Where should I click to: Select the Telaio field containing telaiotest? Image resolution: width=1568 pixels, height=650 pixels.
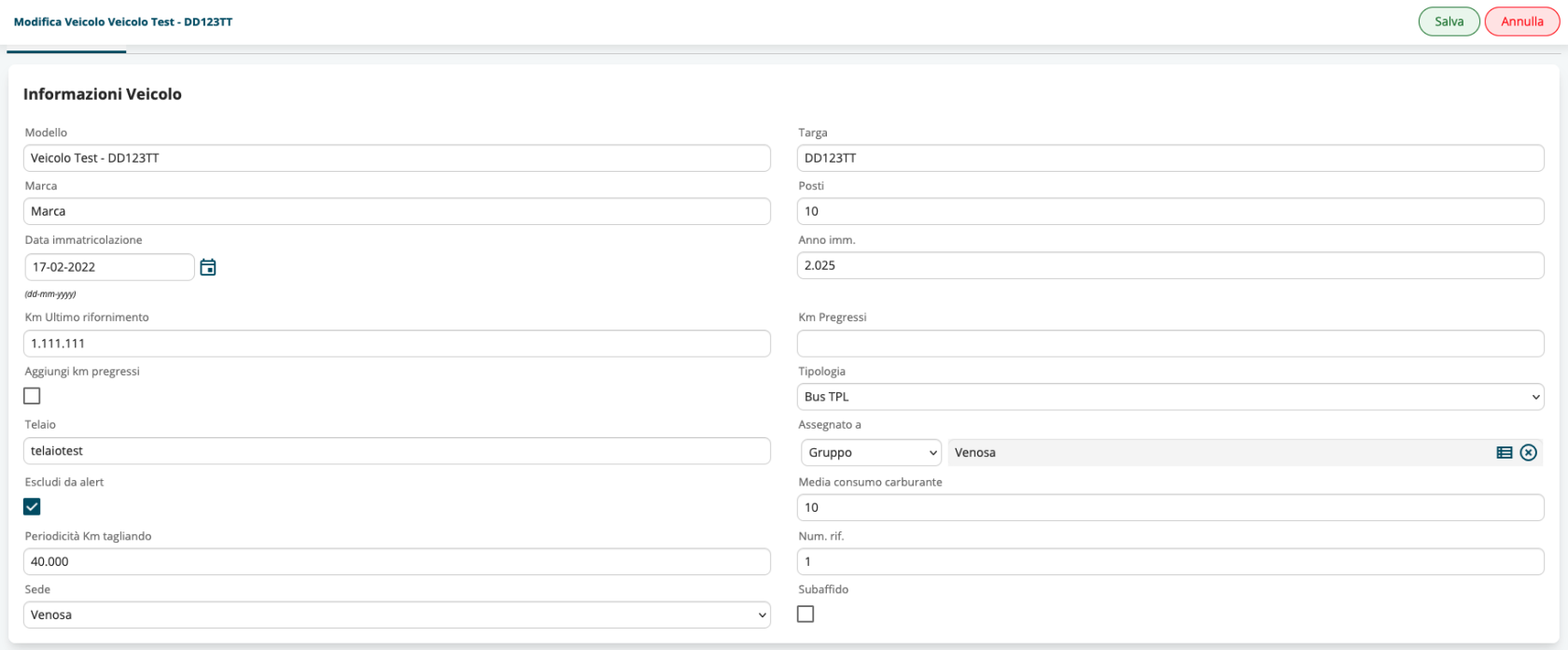click(397, 451)
